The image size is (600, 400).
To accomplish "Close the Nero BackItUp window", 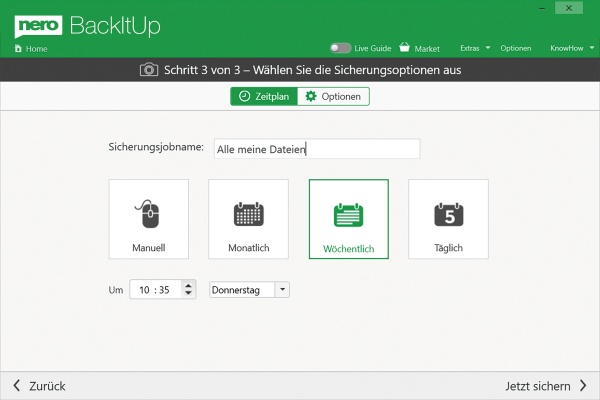I will [569, 8].
